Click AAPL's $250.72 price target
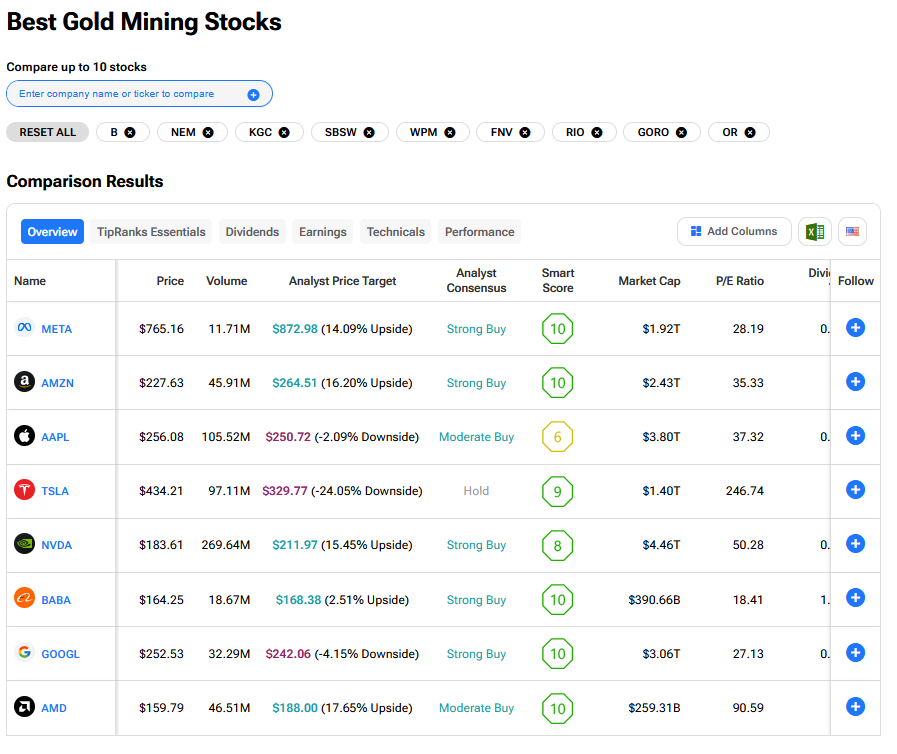The image size is (897, 754). point(288,437)
